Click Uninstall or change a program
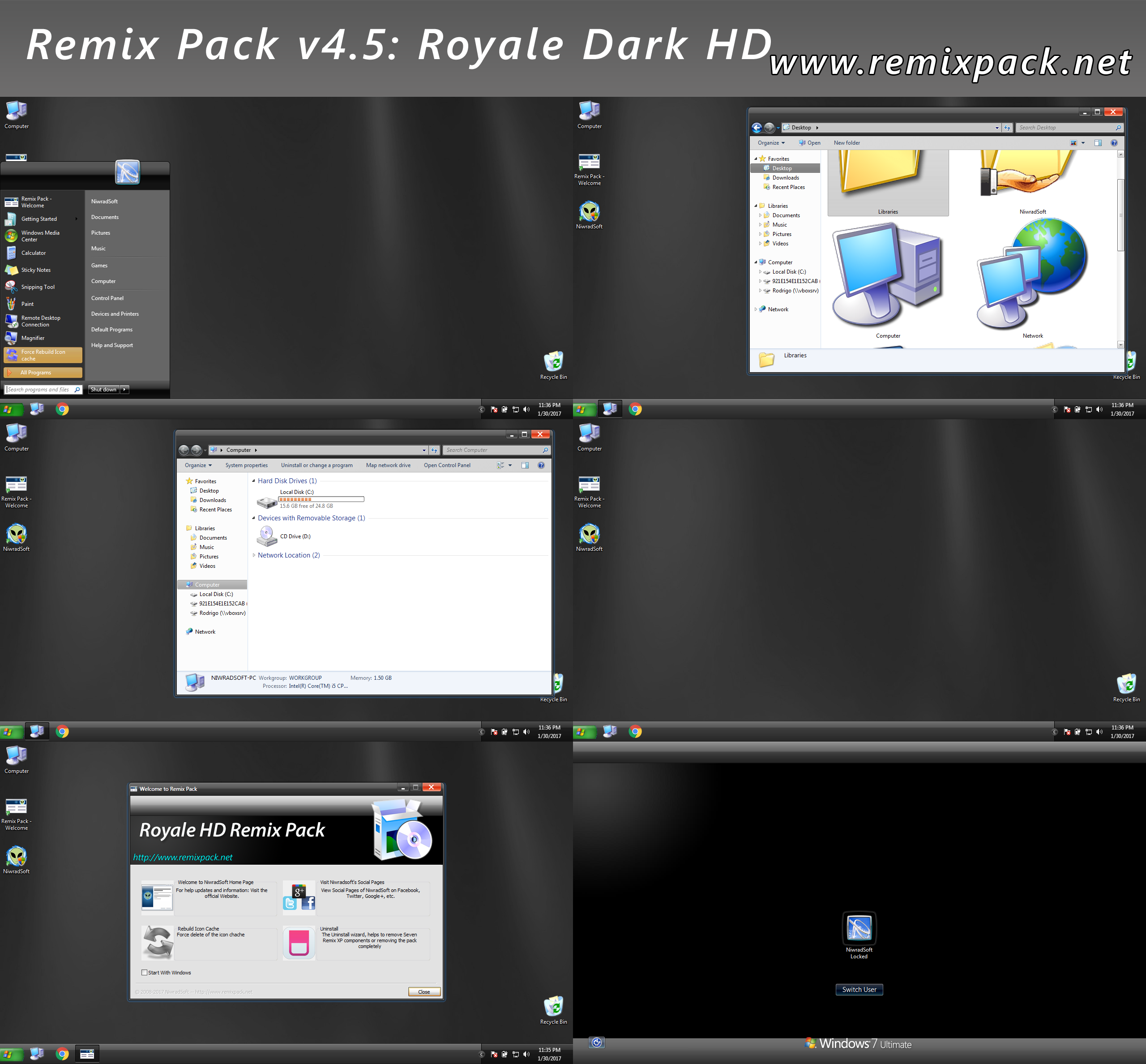The width and height of the screenshot is (1146, 1064). point(316,465)
